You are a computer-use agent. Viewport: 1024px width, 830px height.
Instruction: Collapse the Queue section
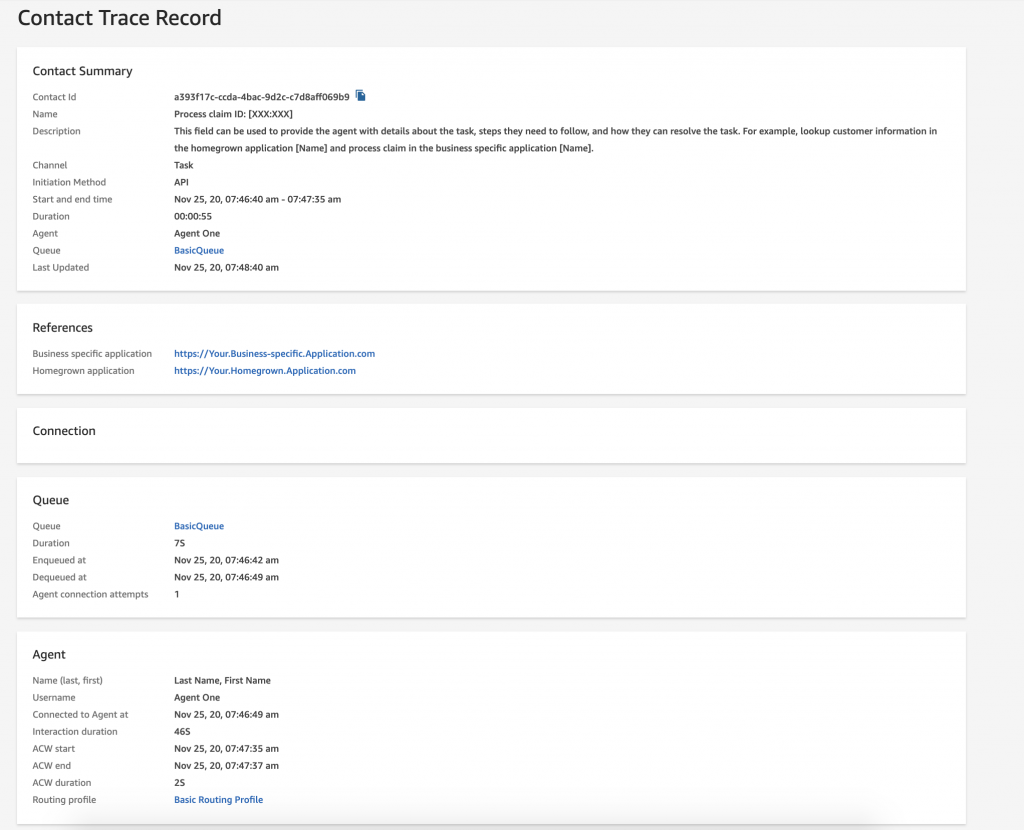pos(51,499)
